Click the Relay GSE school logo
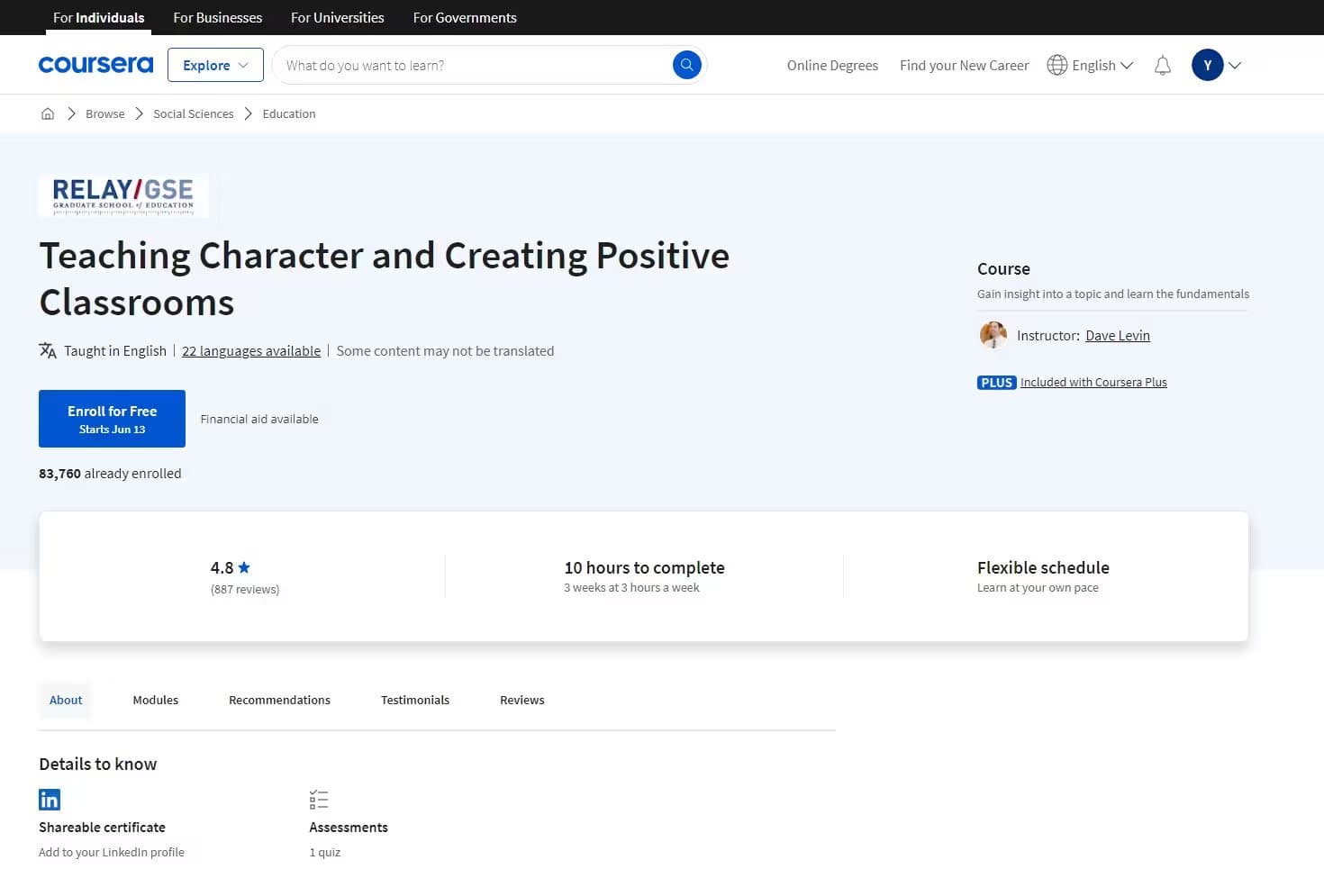 tap(123, 195)
